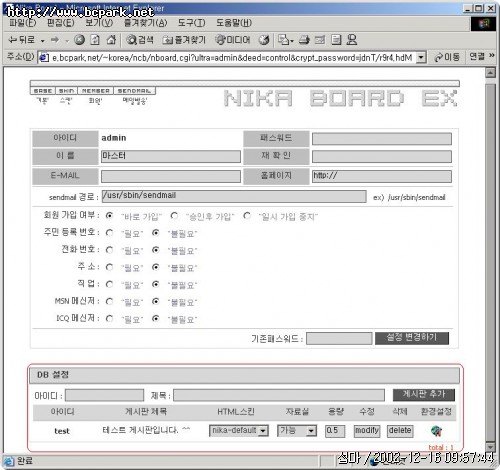Open the 도움말(H) menu

(x=234, y=23)
